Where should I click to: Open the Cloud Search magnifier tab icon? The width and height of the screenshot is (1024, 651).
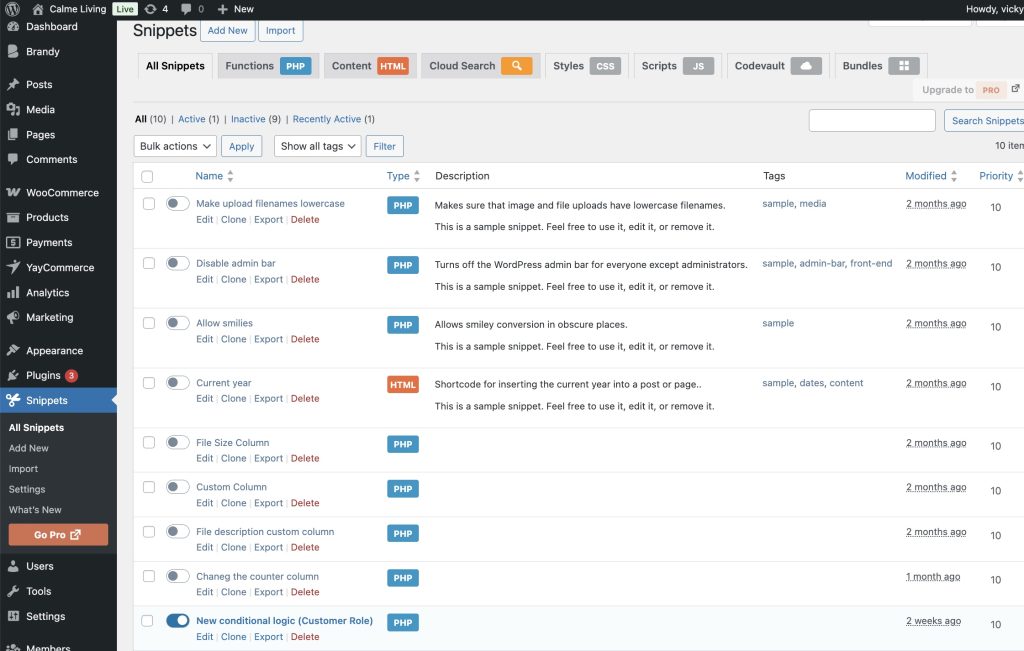516,66
